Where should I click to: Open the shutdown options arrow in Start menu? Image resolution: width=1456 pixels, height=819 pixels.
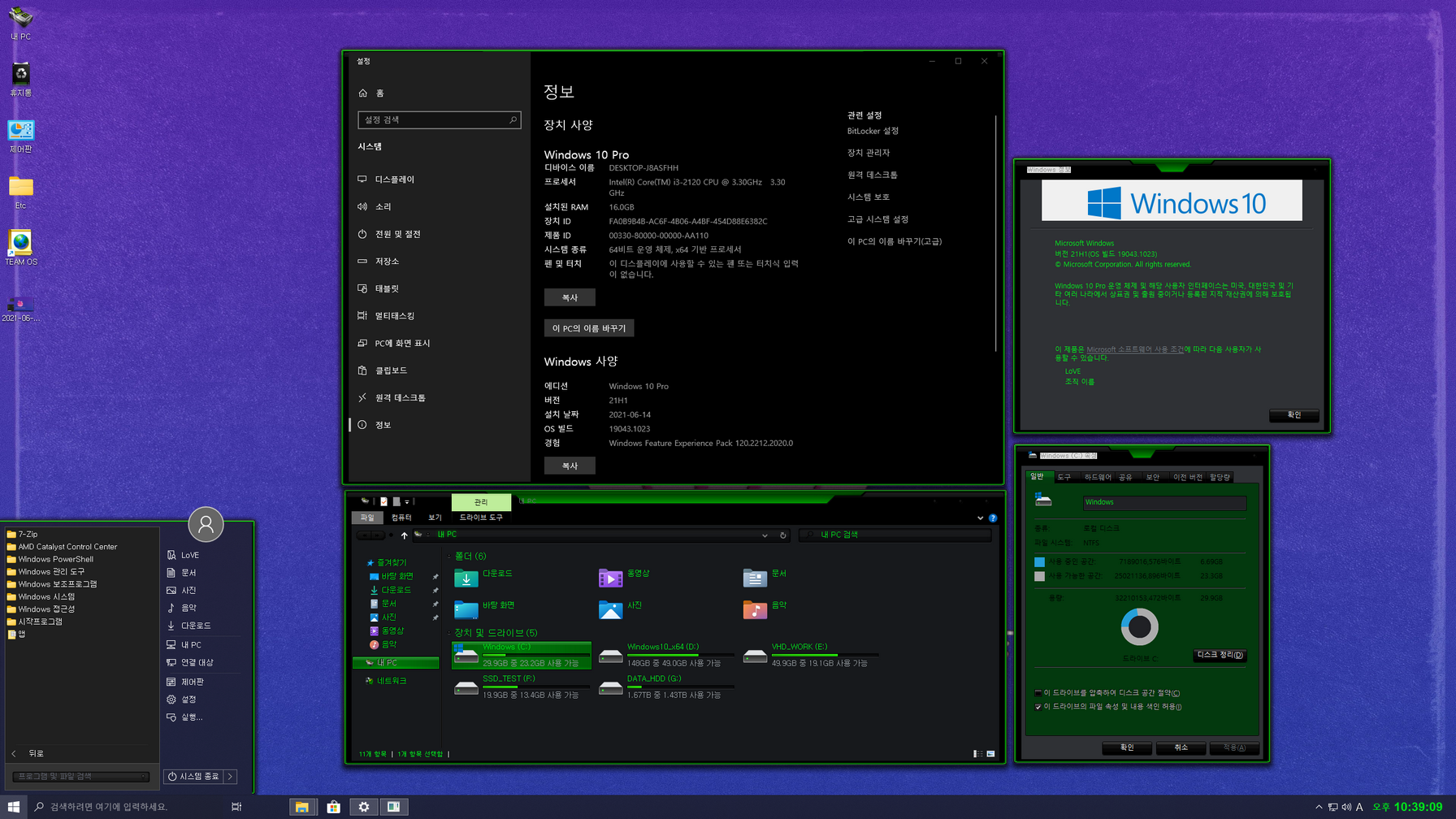pos(231,777)
